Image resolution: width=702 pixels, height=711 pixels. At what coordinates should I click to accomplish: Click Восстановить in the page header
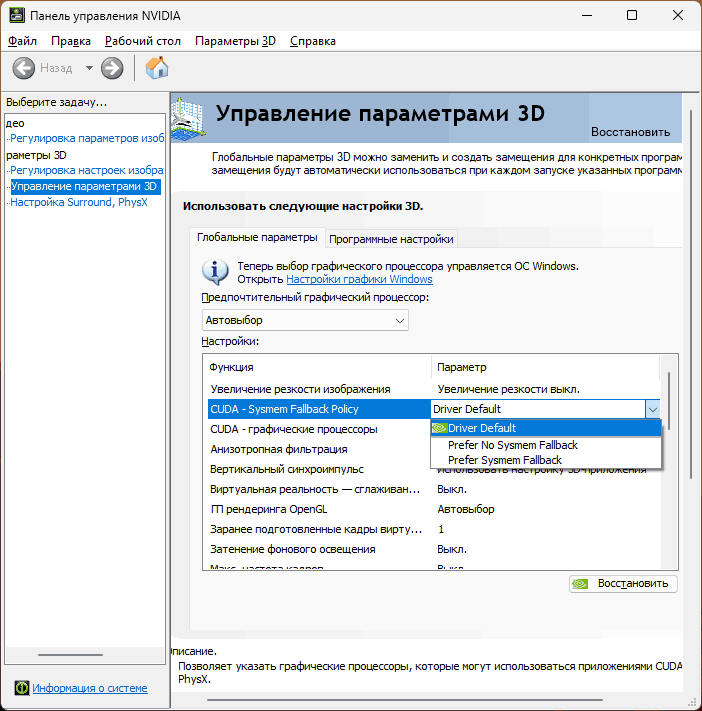click(630, 132)
